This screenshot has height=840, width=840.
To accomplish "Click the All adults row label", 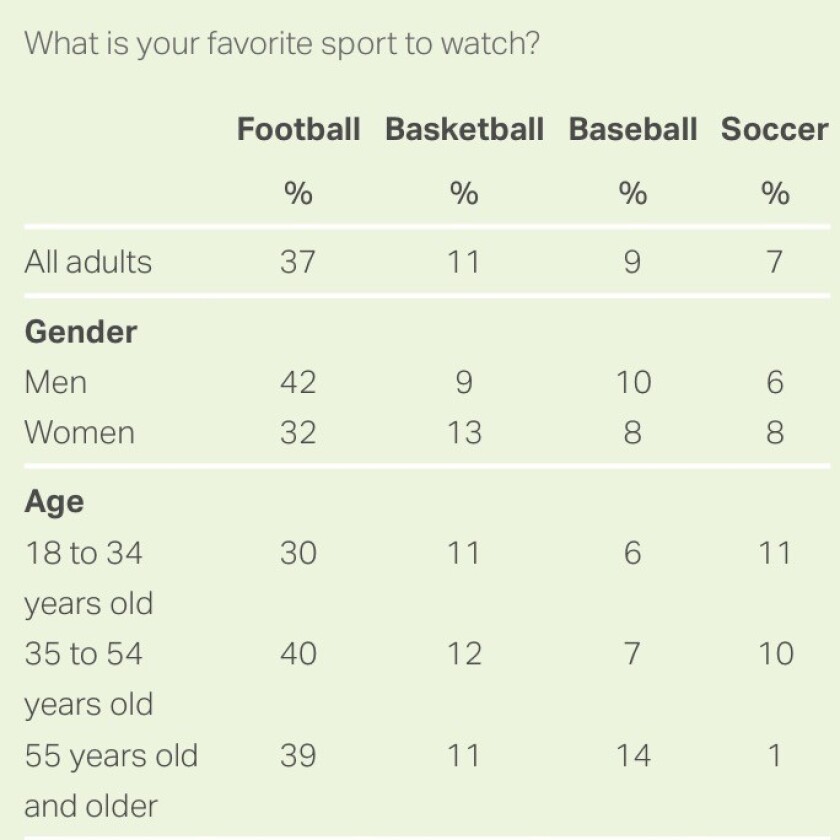I will [88, 262].
